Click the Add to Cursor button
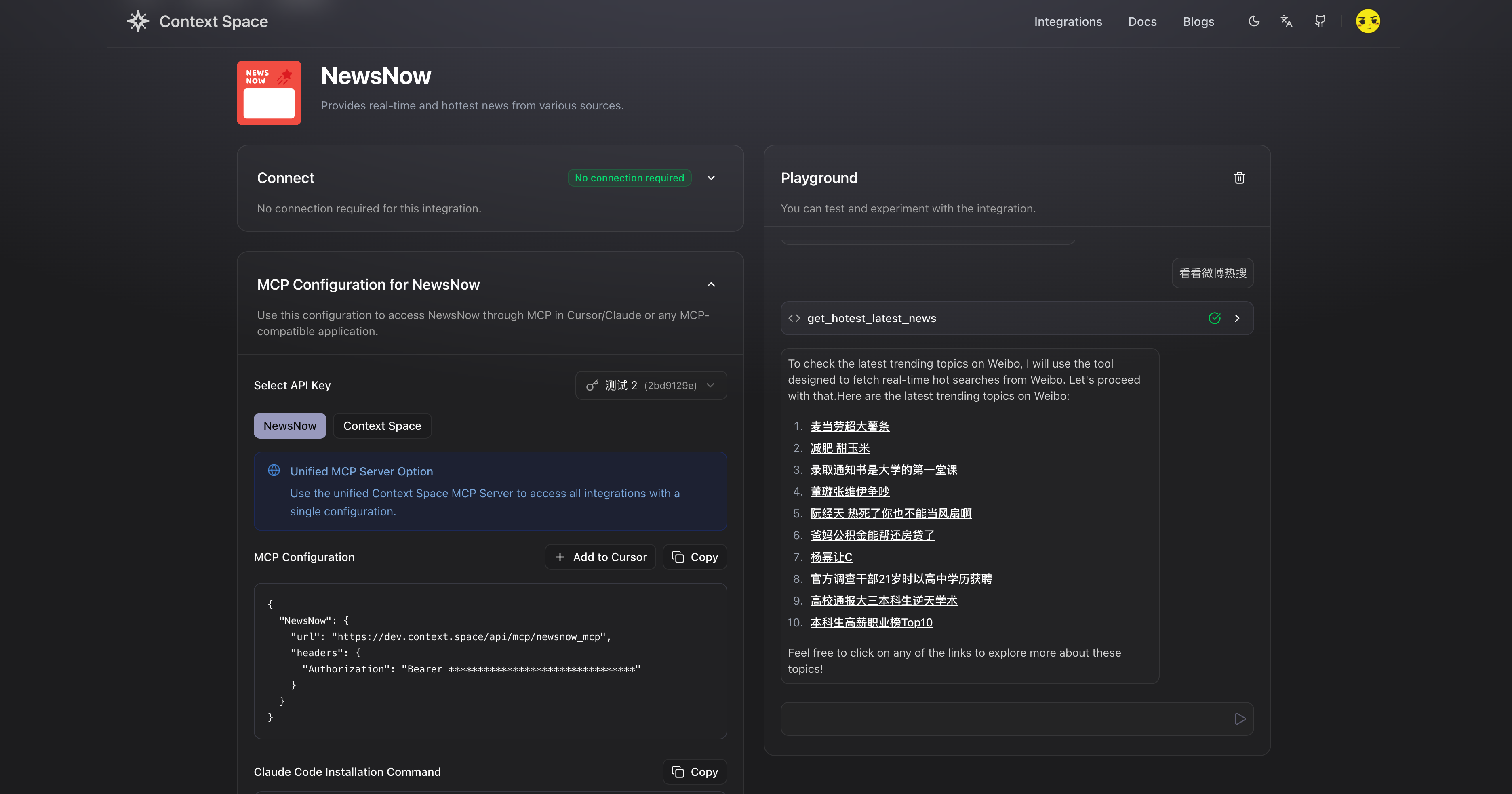This screenshot has height=794, width=1512. click(600, 557)
